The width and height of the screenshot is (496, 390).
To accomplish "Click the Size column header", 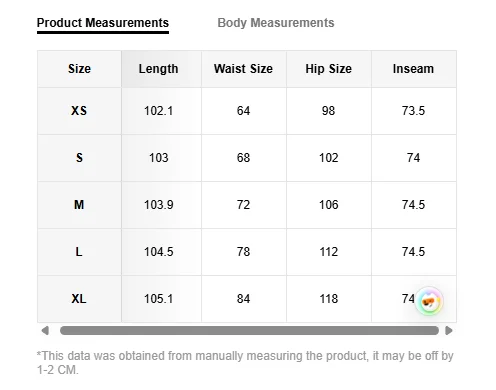I will [79, 69].
